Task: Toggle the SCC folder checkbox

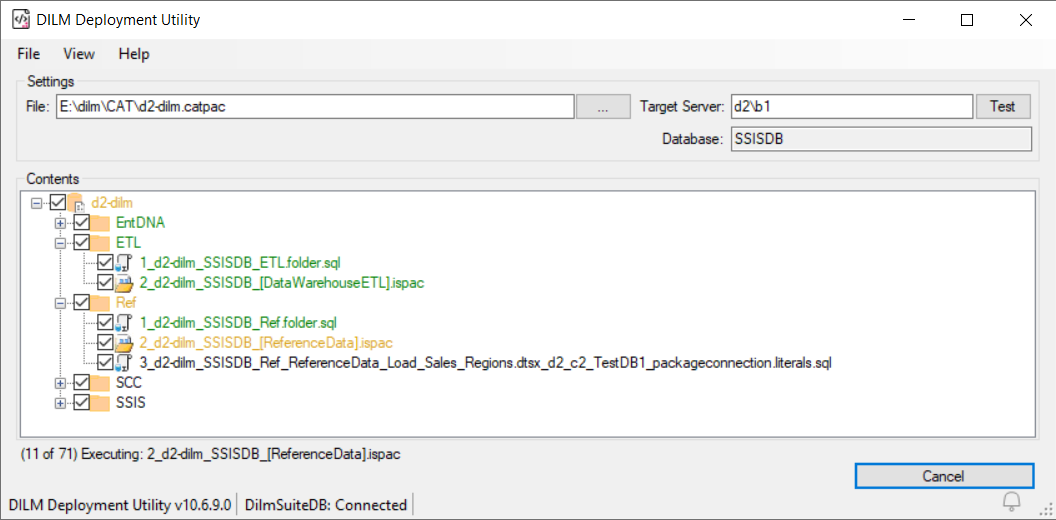Action: coord(81,382)
